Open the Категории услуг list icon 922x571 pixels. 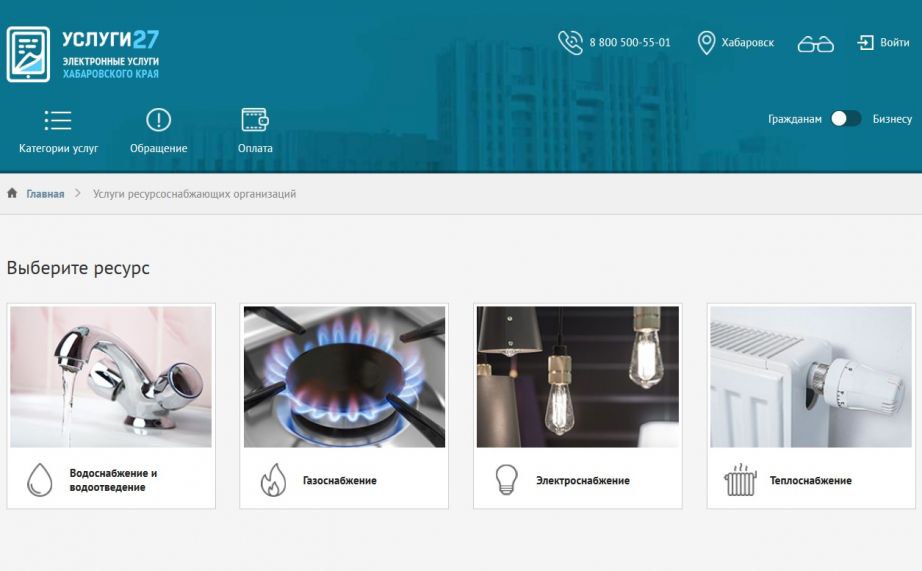coord(58,120)
